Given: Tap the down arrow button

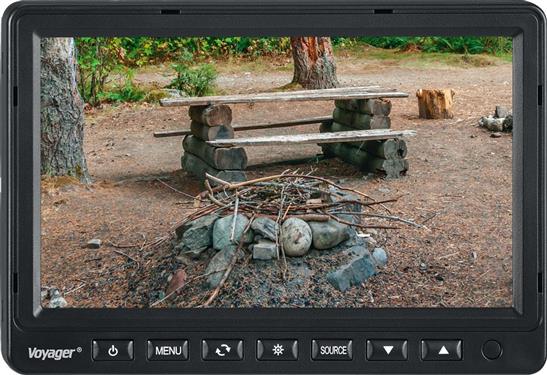Looking at the screenshot, I should click(x=387, y=350).
